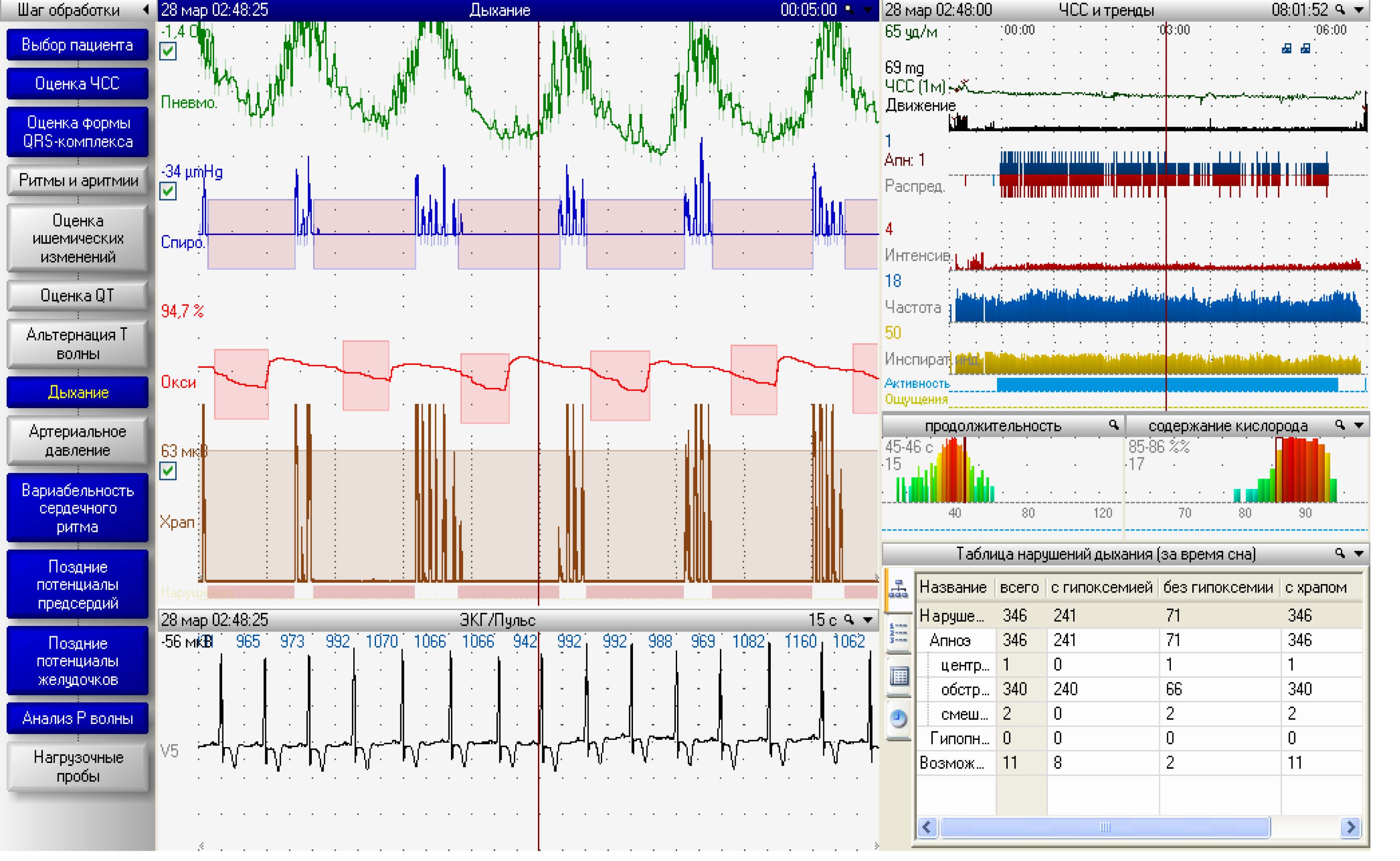
Task: Open hierarchy tree view of breathing table
Action: [x=898, y=589]
